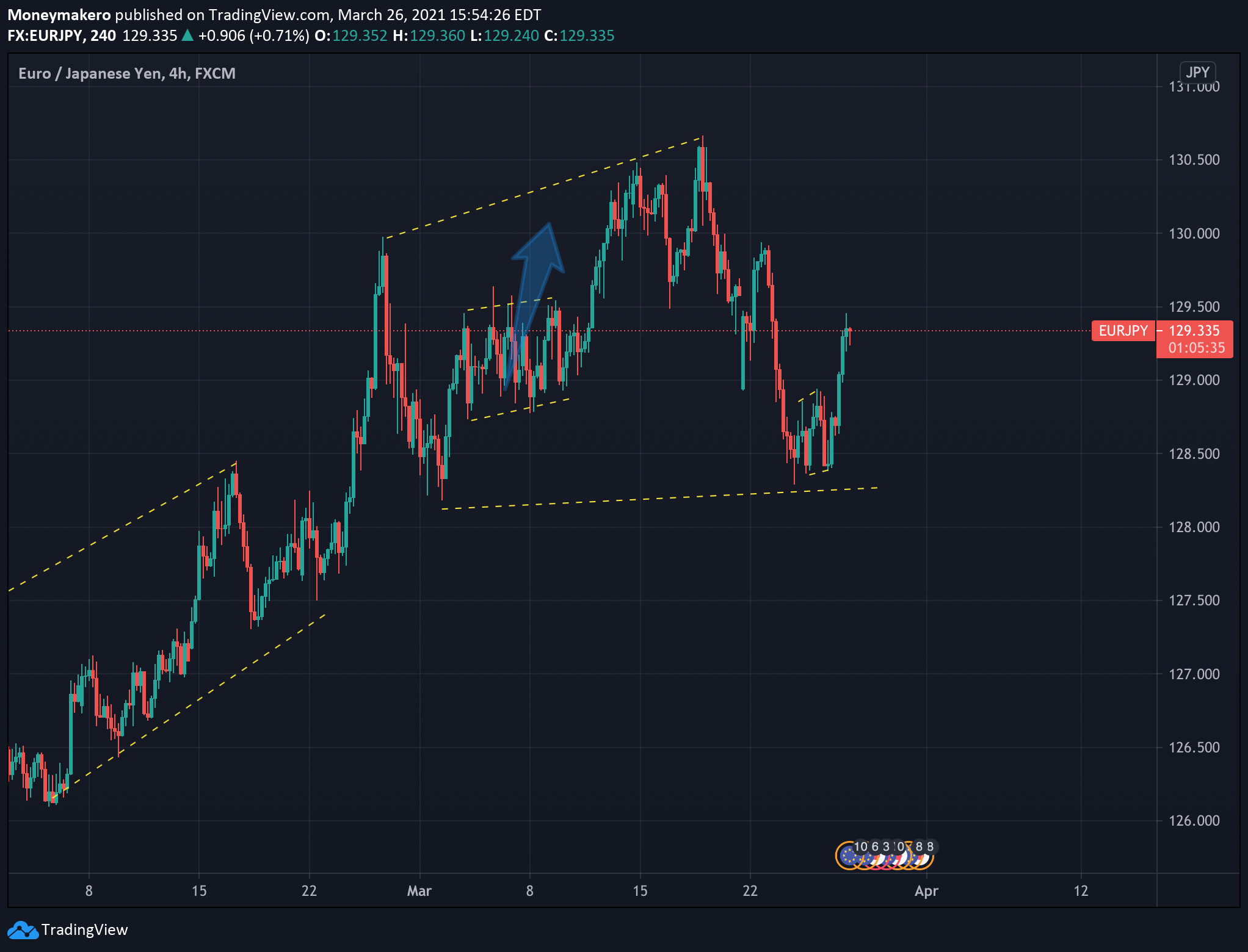Click the 12 label on time axis
Screen dimensions: 1248x952
[x=1081, y=891]
